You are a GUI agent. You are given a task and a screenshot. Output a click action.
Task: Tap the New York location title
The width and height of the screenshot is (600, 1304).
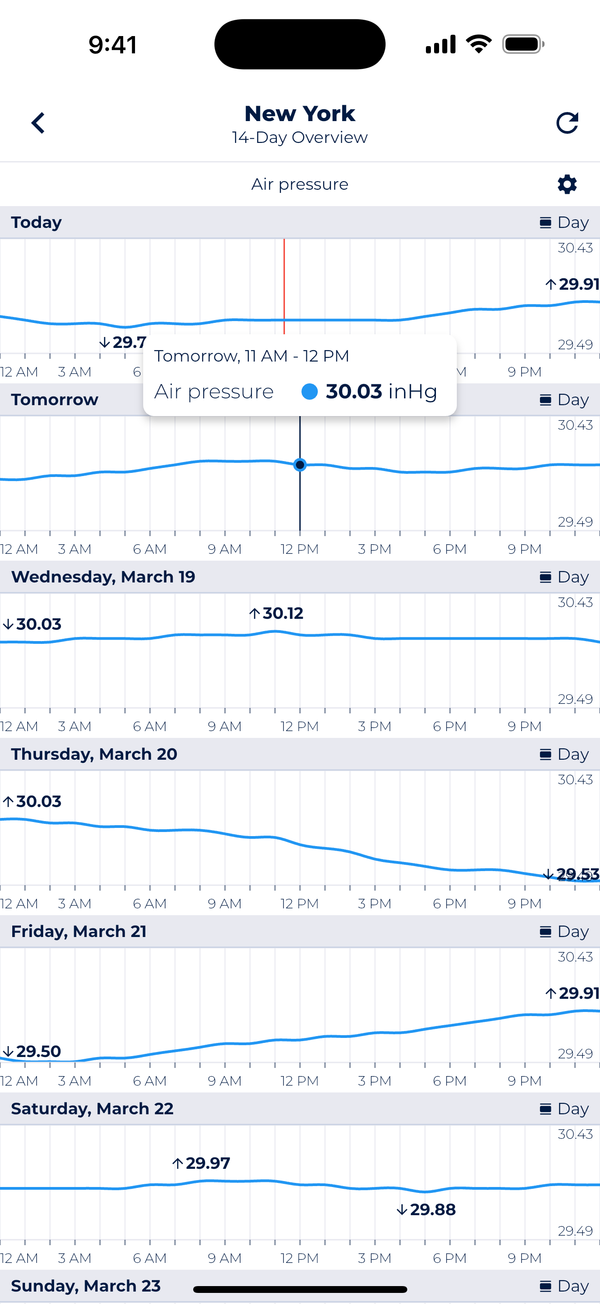tap(300, 113)
